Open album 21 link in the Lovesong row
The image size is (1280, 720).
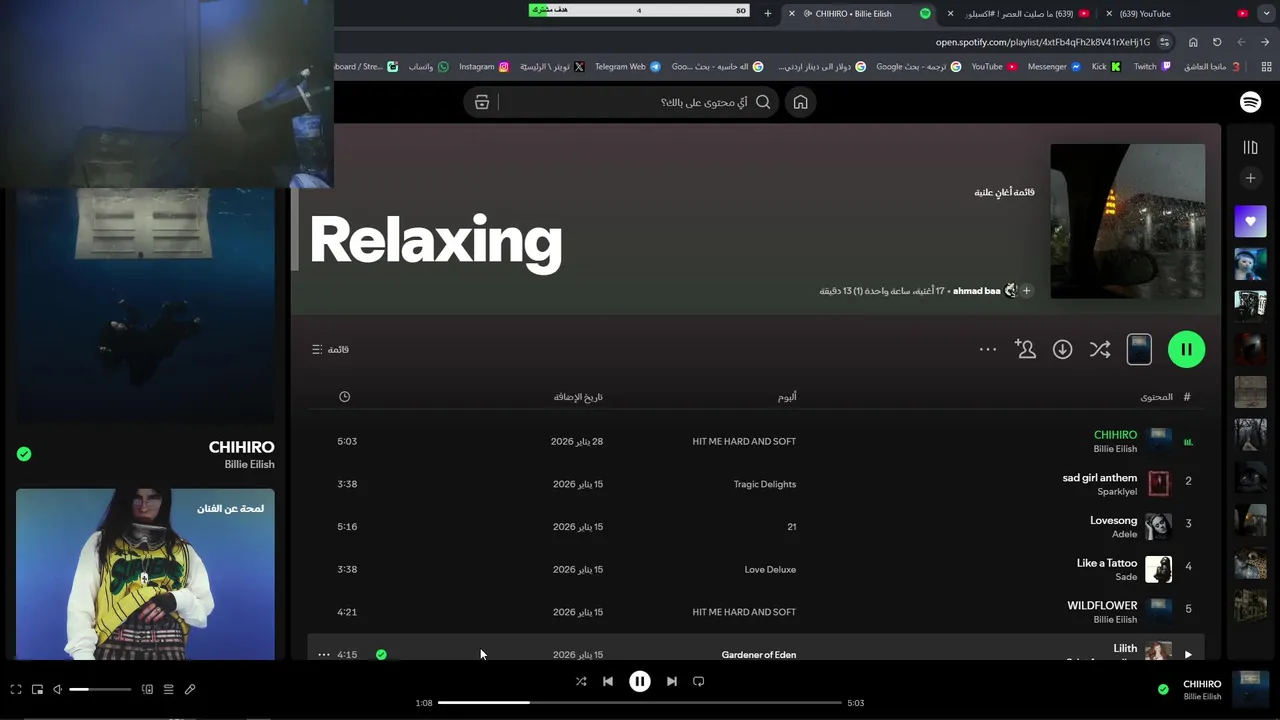tap(792, 527)
